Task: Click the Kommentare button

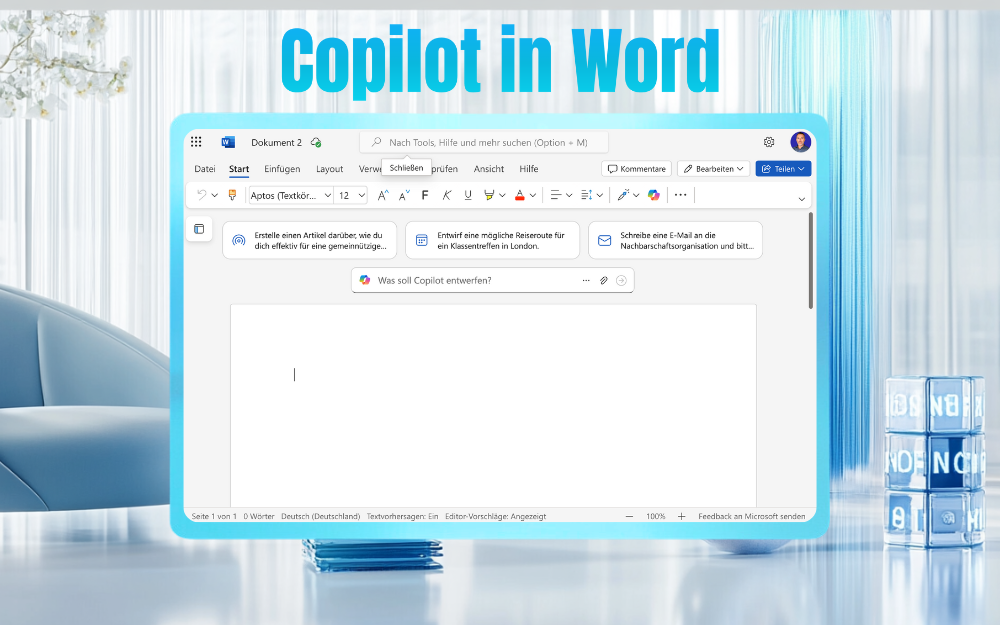Action: point(636,168)
